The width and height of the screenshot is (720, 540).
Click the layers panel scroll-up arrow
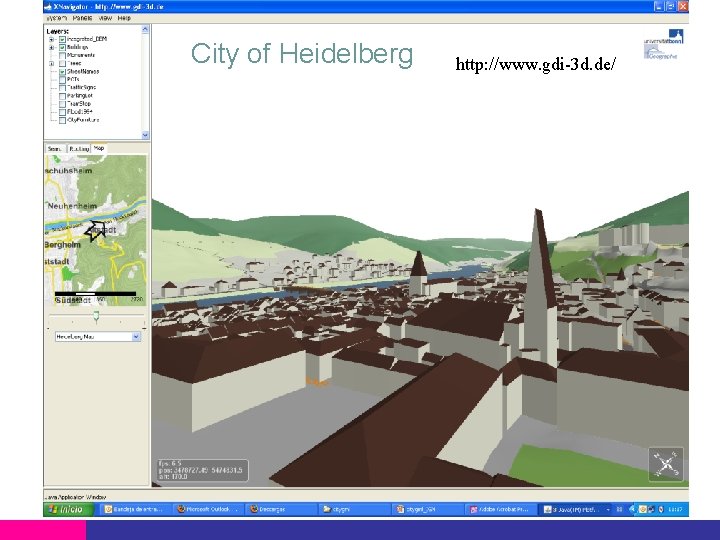(145, 29)
